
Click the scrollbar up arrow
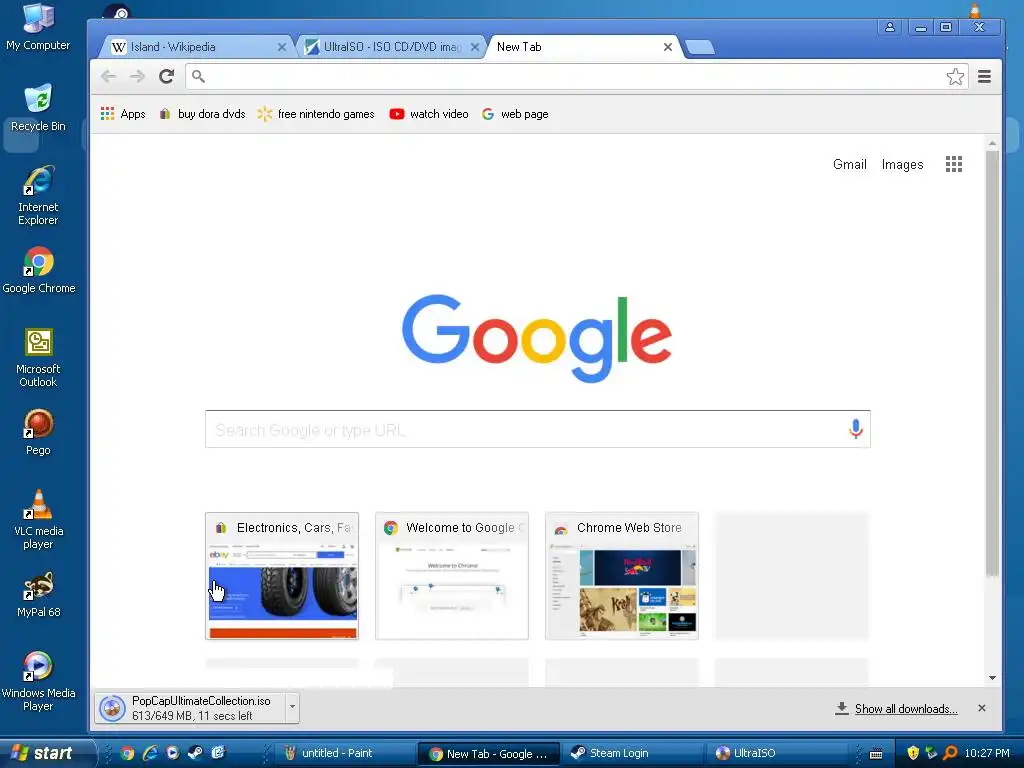click(992, 143)
